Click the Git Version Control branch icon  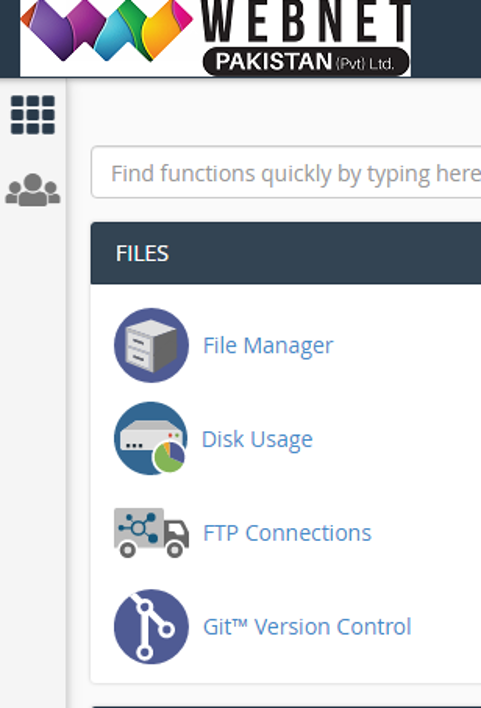tap(151, 626)
